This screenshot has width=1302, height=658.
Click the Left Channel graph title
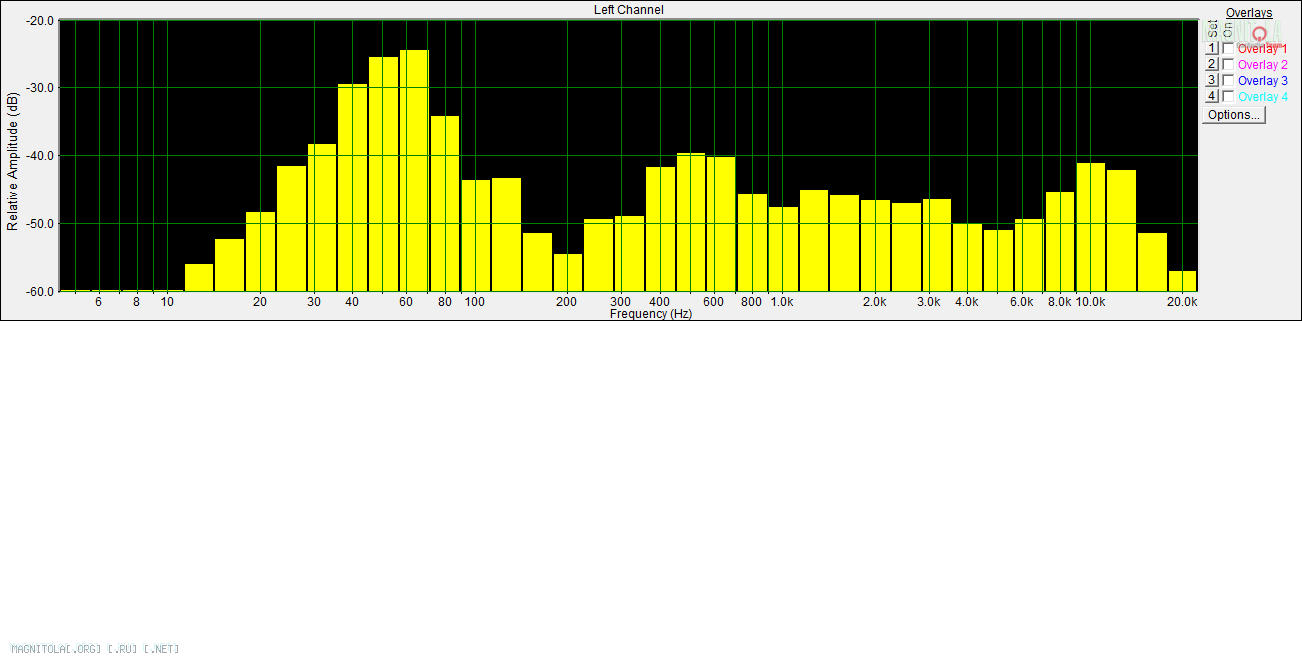click(x=628, y=10)
